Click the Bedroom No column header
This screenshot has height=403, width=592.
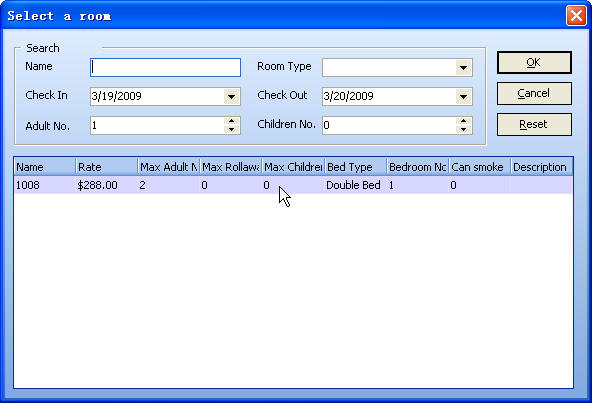click(x=418, y=167)
